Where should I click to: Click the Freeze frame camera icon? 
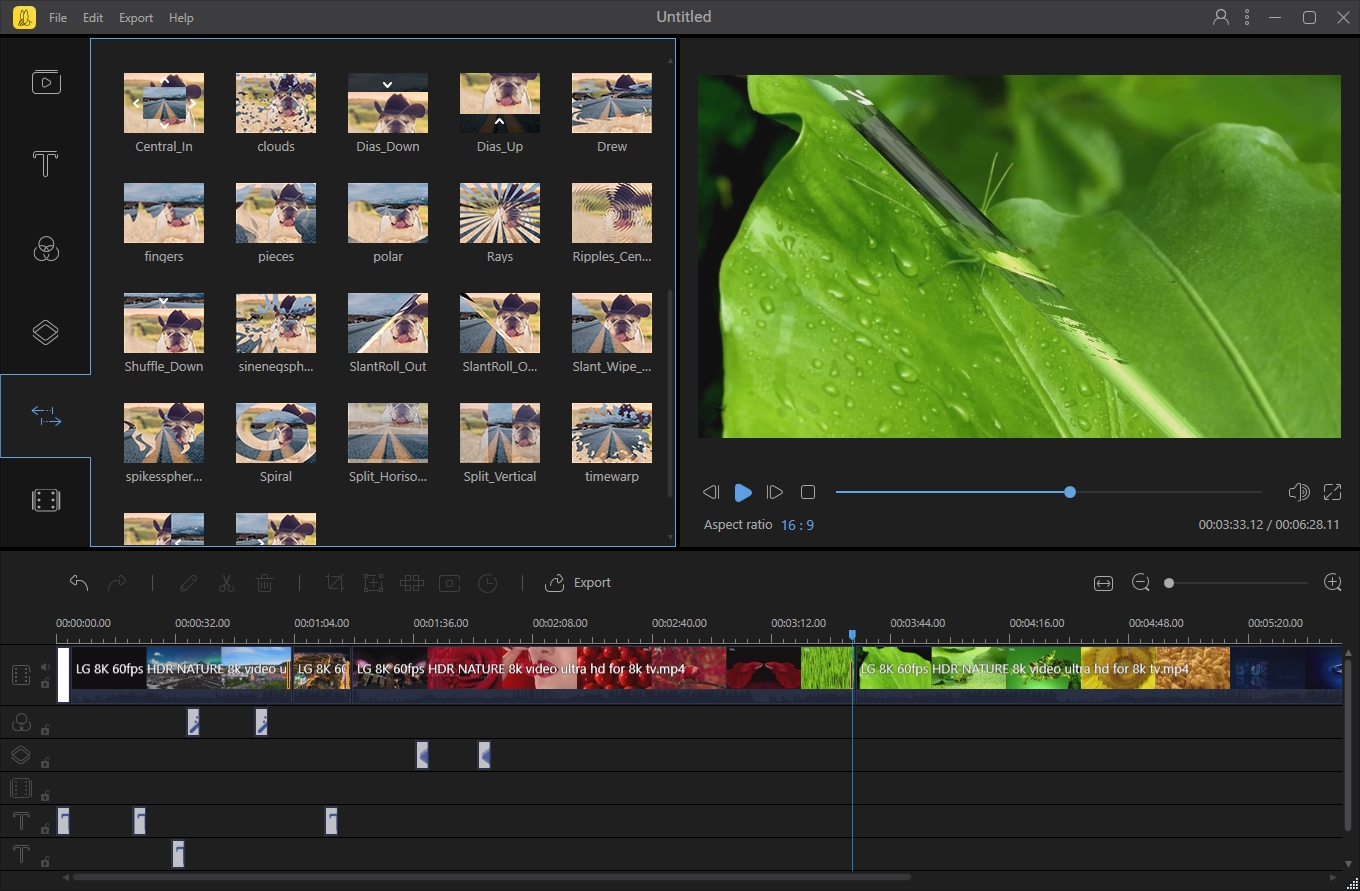click(x=450, y=583)
